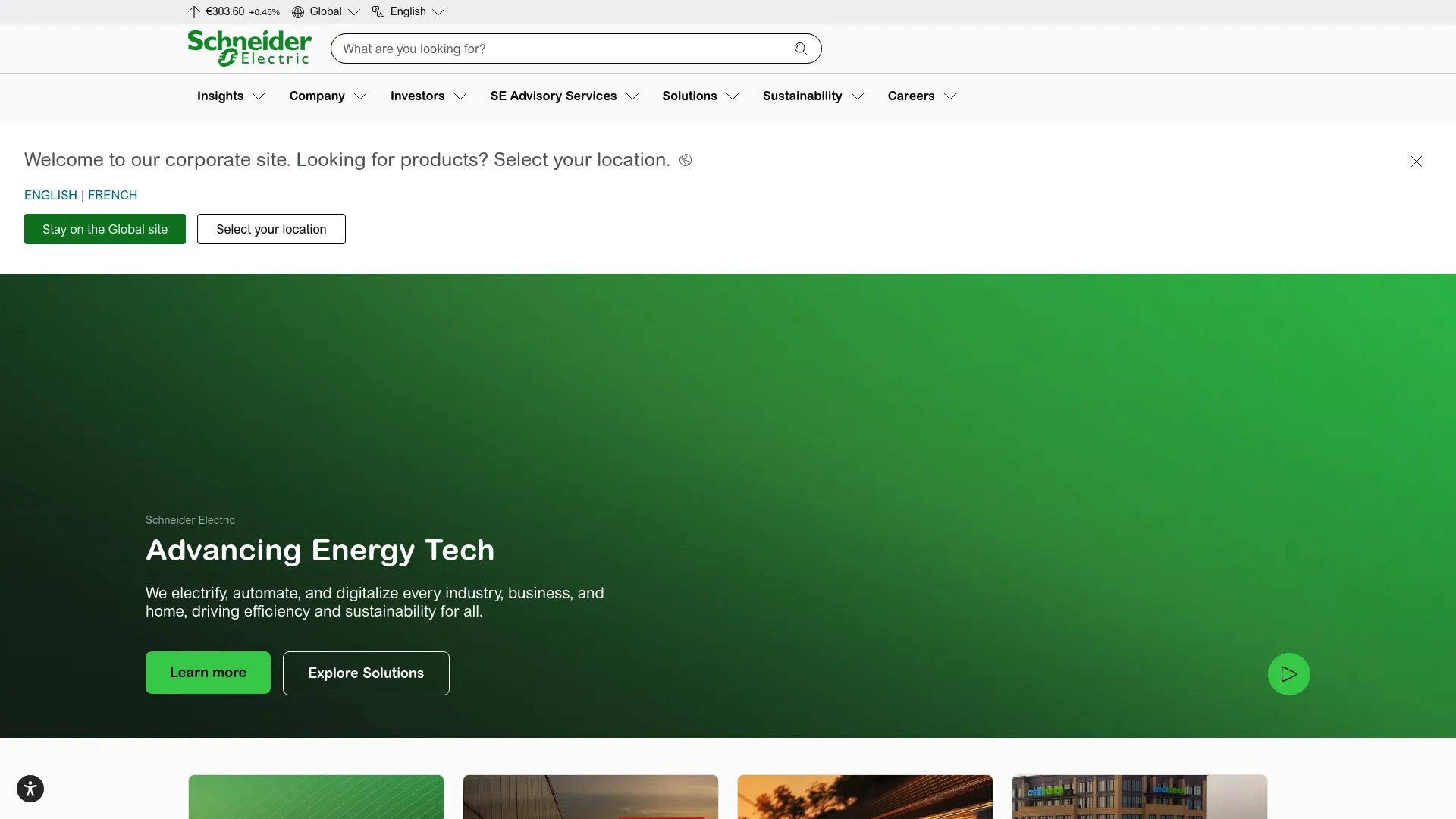Screen dimensions: 1456x819
Task: Expand the Global region dropdown
Action: click(x=354, y=11)
